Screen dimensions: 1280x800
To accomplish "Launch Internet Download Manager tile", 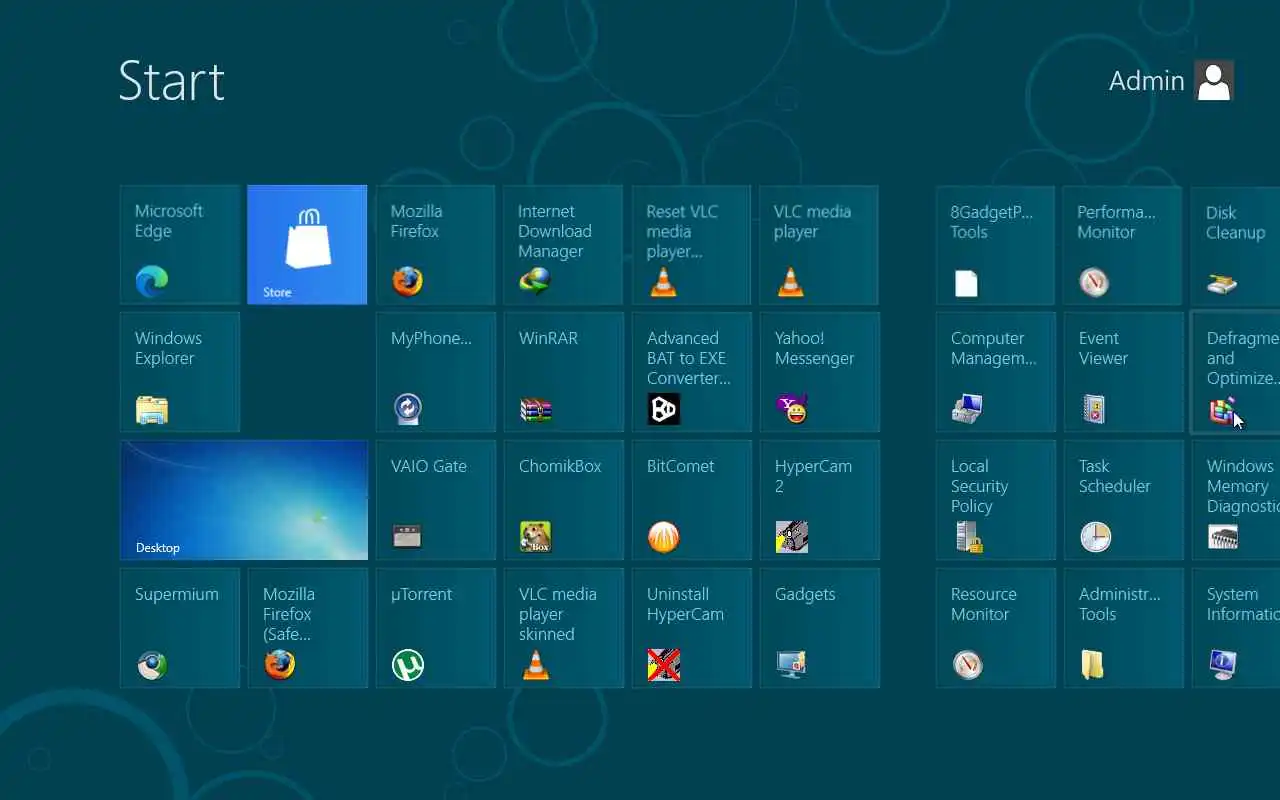I will pos(563,245).
